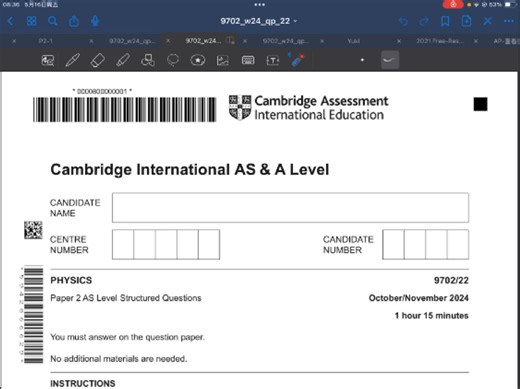Select the Lasso tool

(x=173, y=60)
